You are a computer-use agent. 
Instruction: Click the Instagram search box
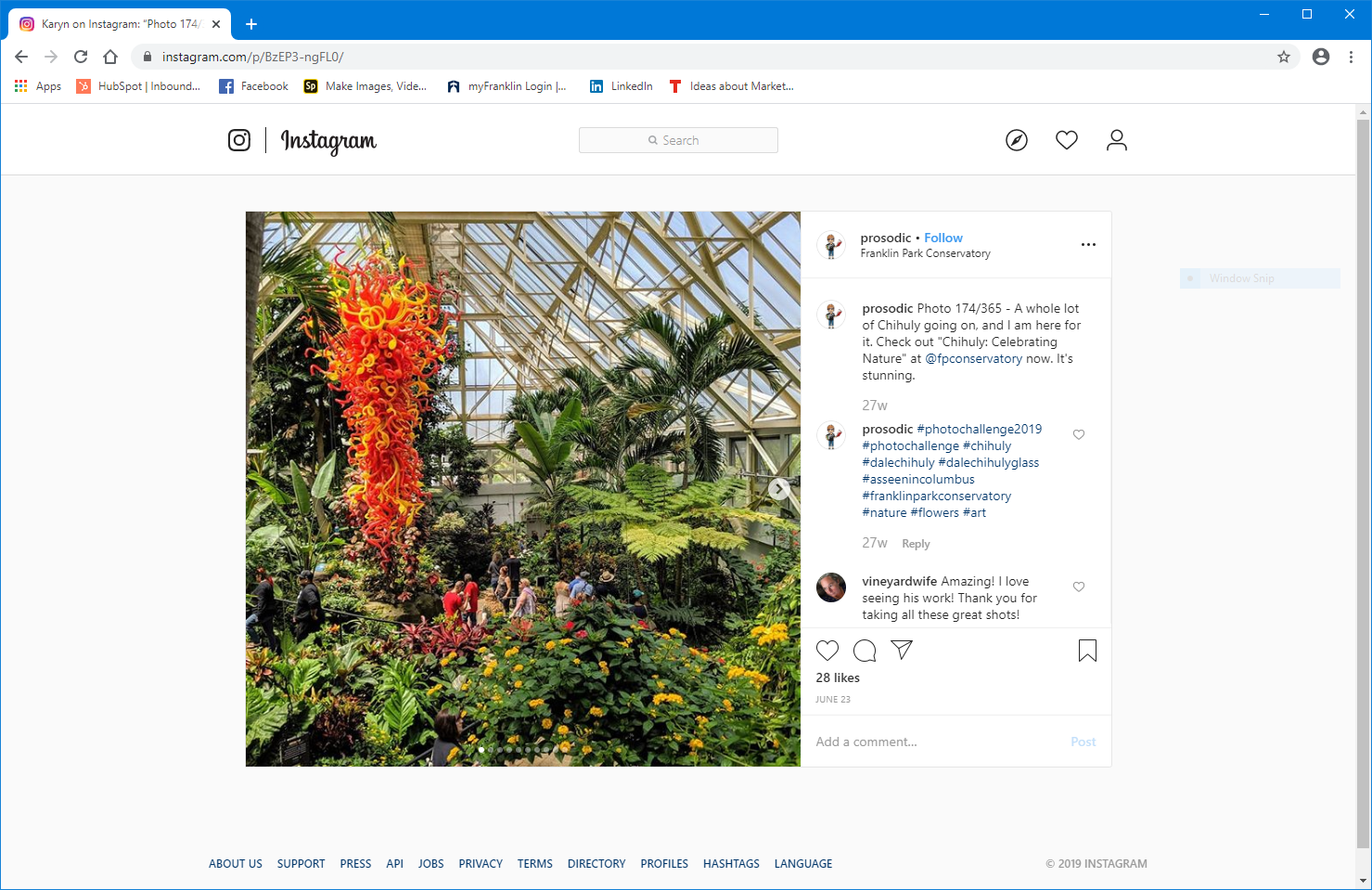click(678, 140)
